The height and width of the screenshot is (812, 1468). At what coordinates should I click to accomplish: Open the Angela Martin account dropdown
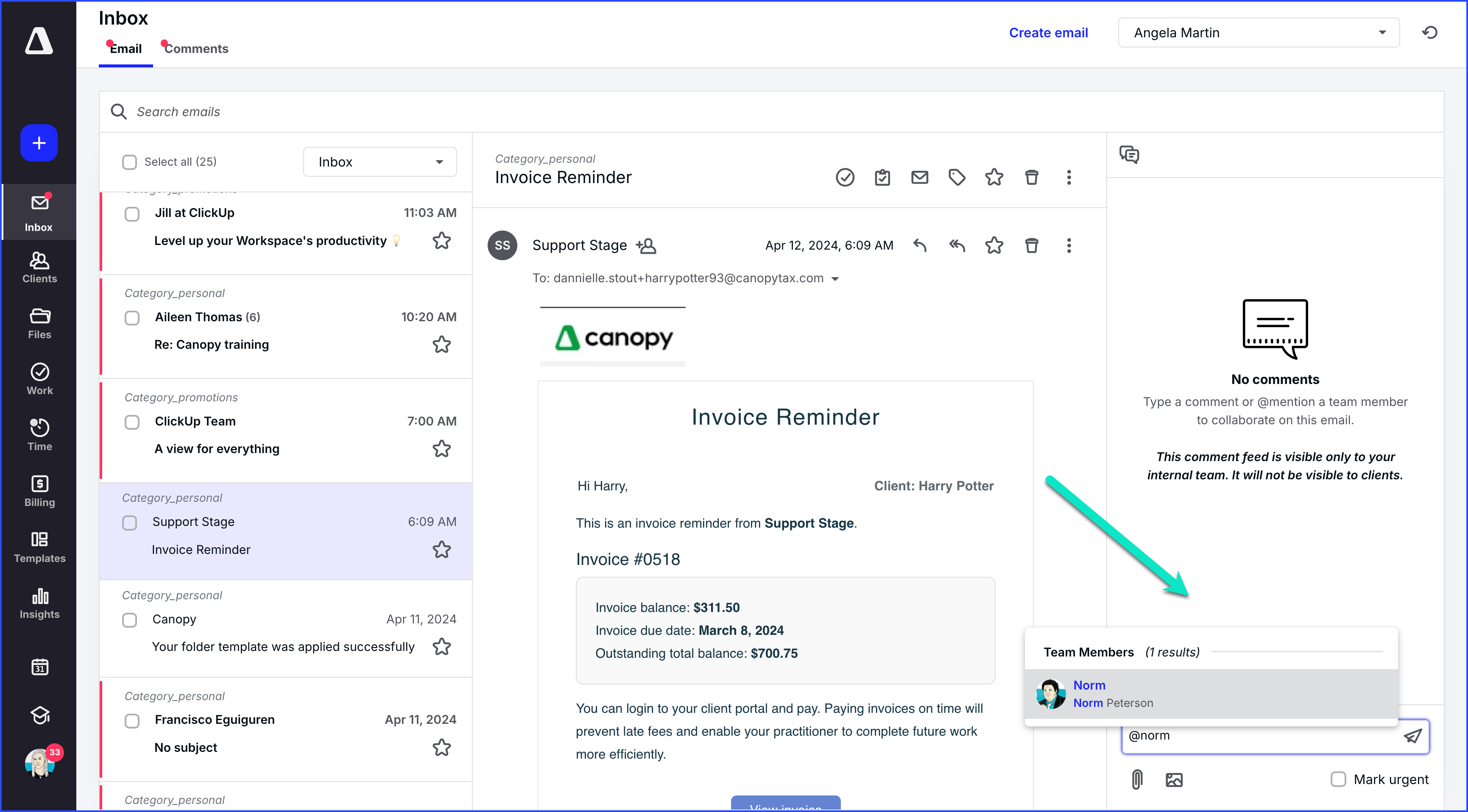click(1258, 33)
